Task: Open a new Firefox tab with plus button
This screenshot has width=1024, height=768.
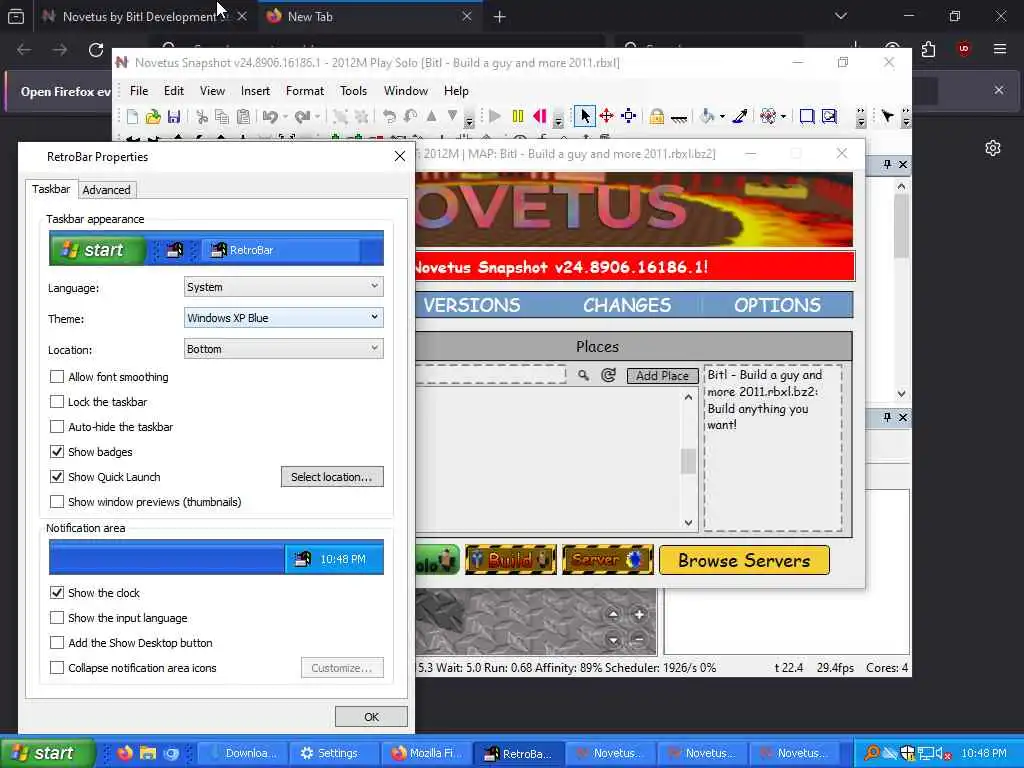Action: point(500,17)
